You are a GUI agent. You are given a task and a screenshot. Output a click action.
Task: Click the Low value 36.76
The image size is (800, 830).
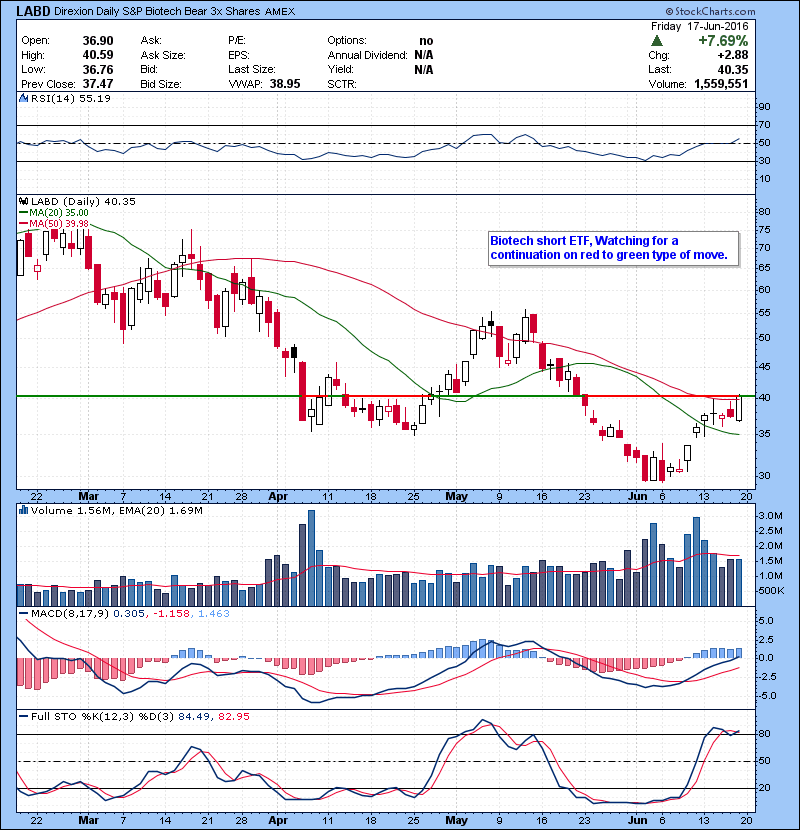coord(98,69)
